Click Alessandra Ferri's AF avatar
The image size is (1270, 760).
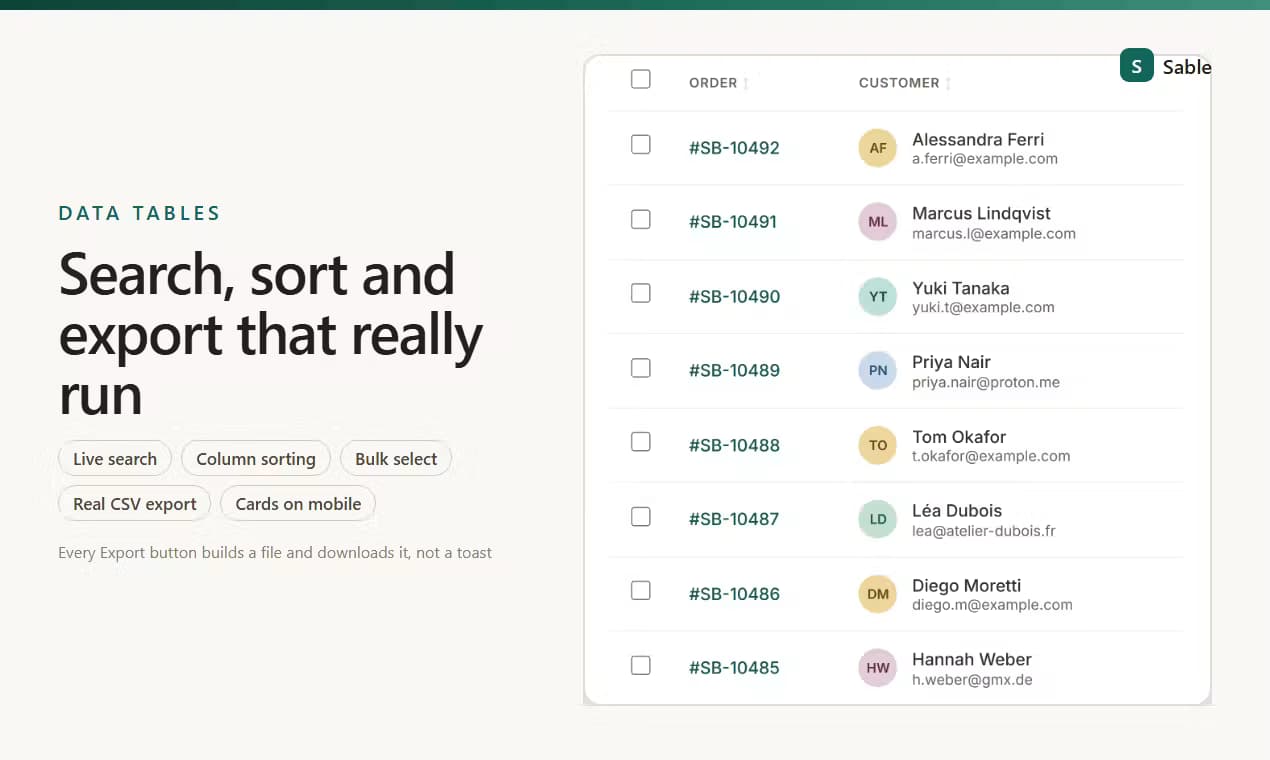pos(878,148)
